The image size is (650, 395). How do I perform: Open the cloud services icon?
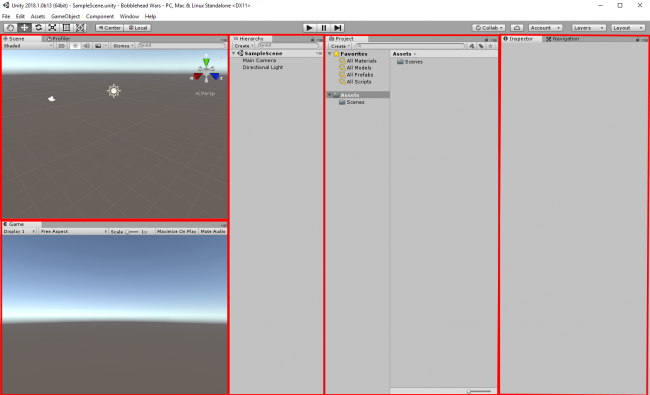(517, 28)
